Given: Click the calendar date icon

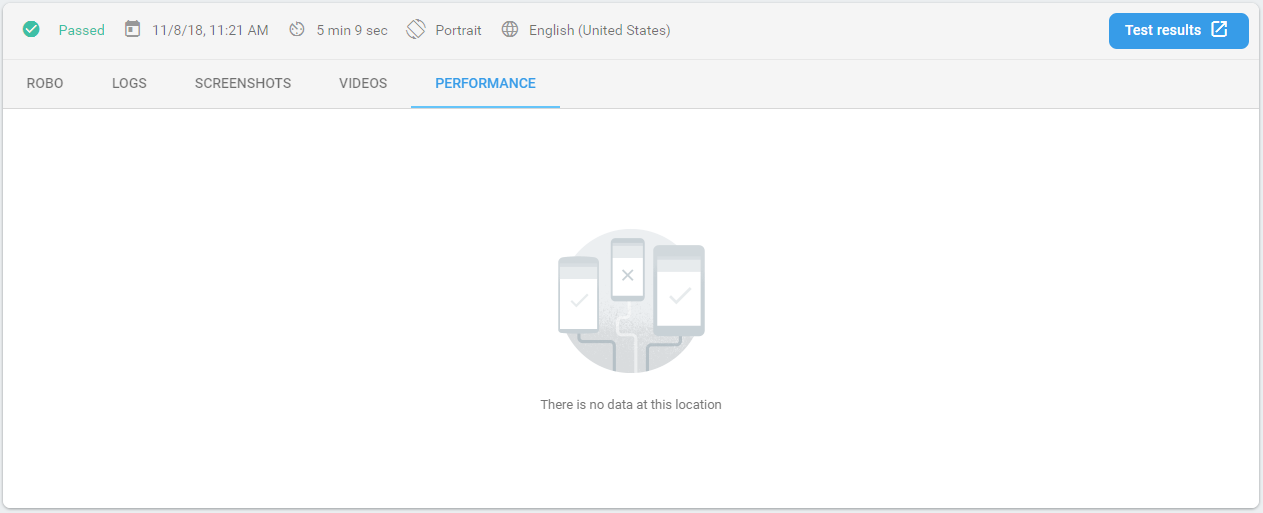Looking at the screenshot, I should coord(132,29).
